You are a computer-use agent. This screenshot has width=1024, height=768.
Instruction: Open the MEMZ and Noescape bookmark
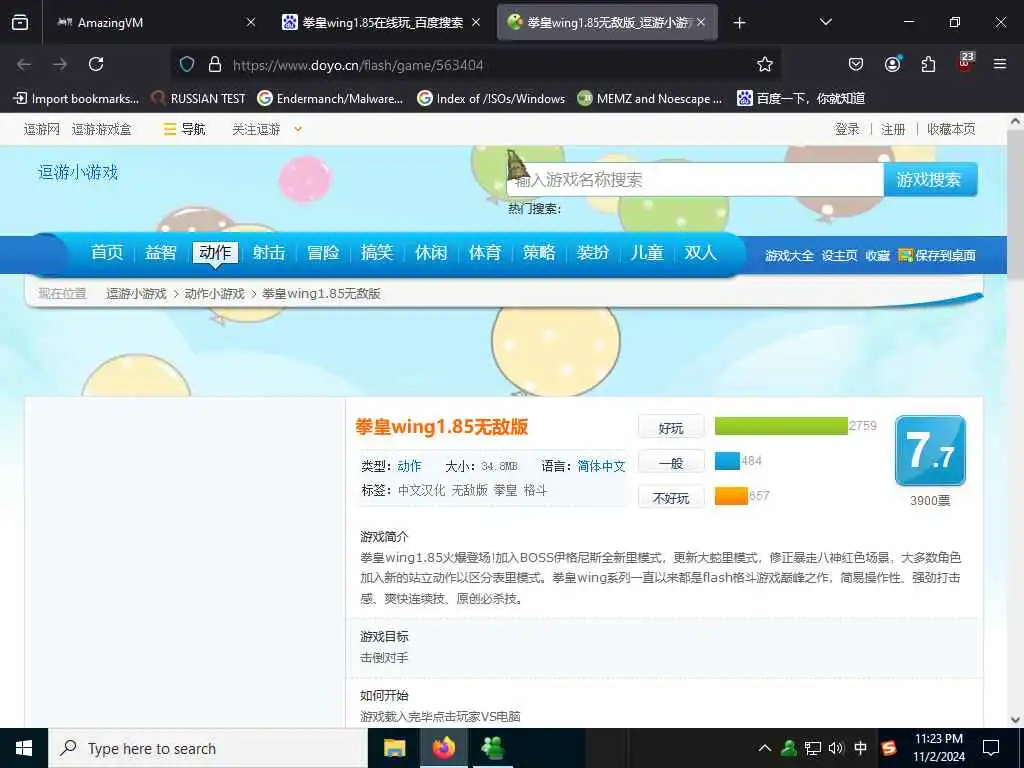(x=650, y=99)
